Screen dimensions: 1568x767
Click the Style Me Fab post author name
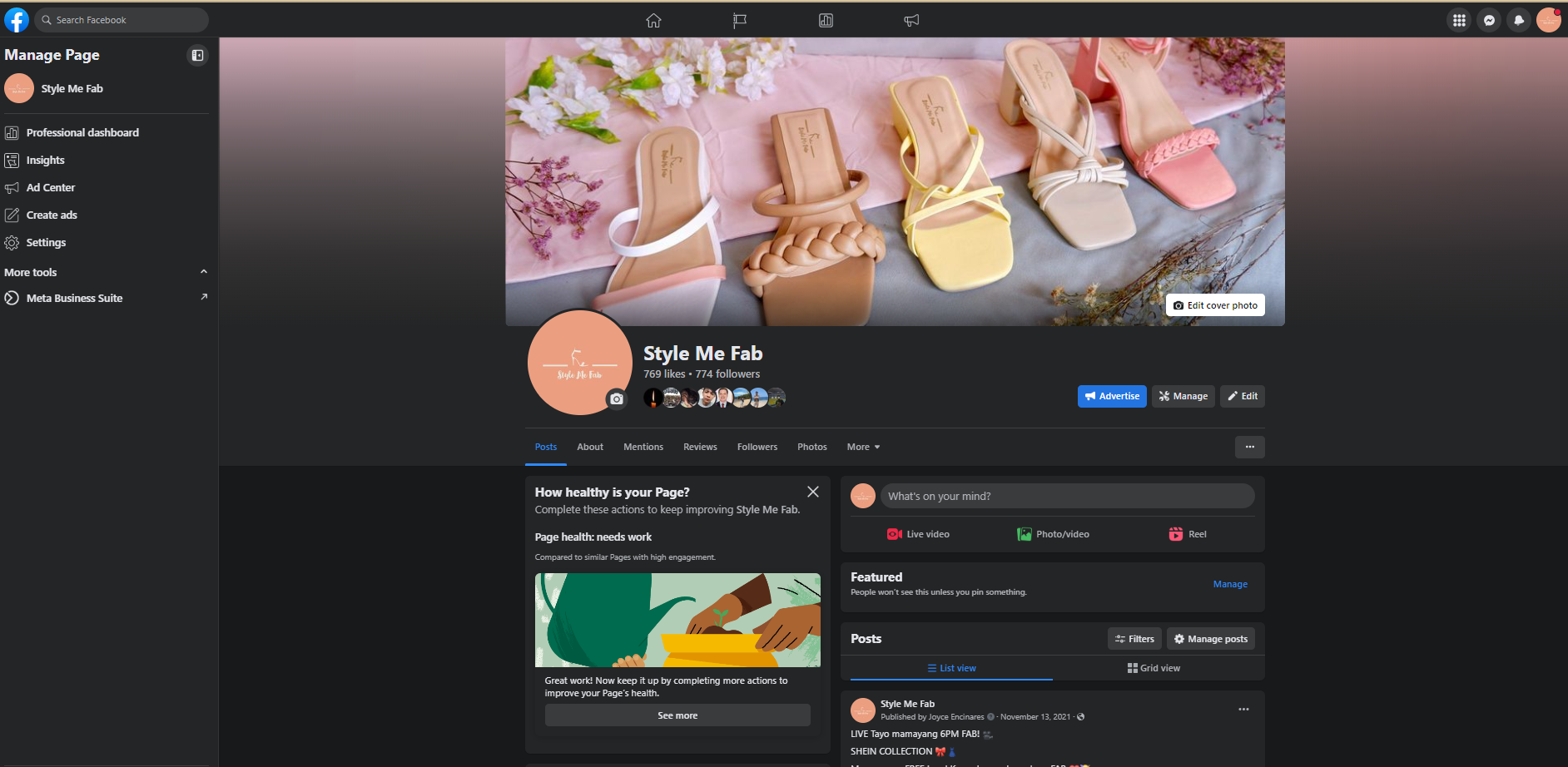coord(907,704)
